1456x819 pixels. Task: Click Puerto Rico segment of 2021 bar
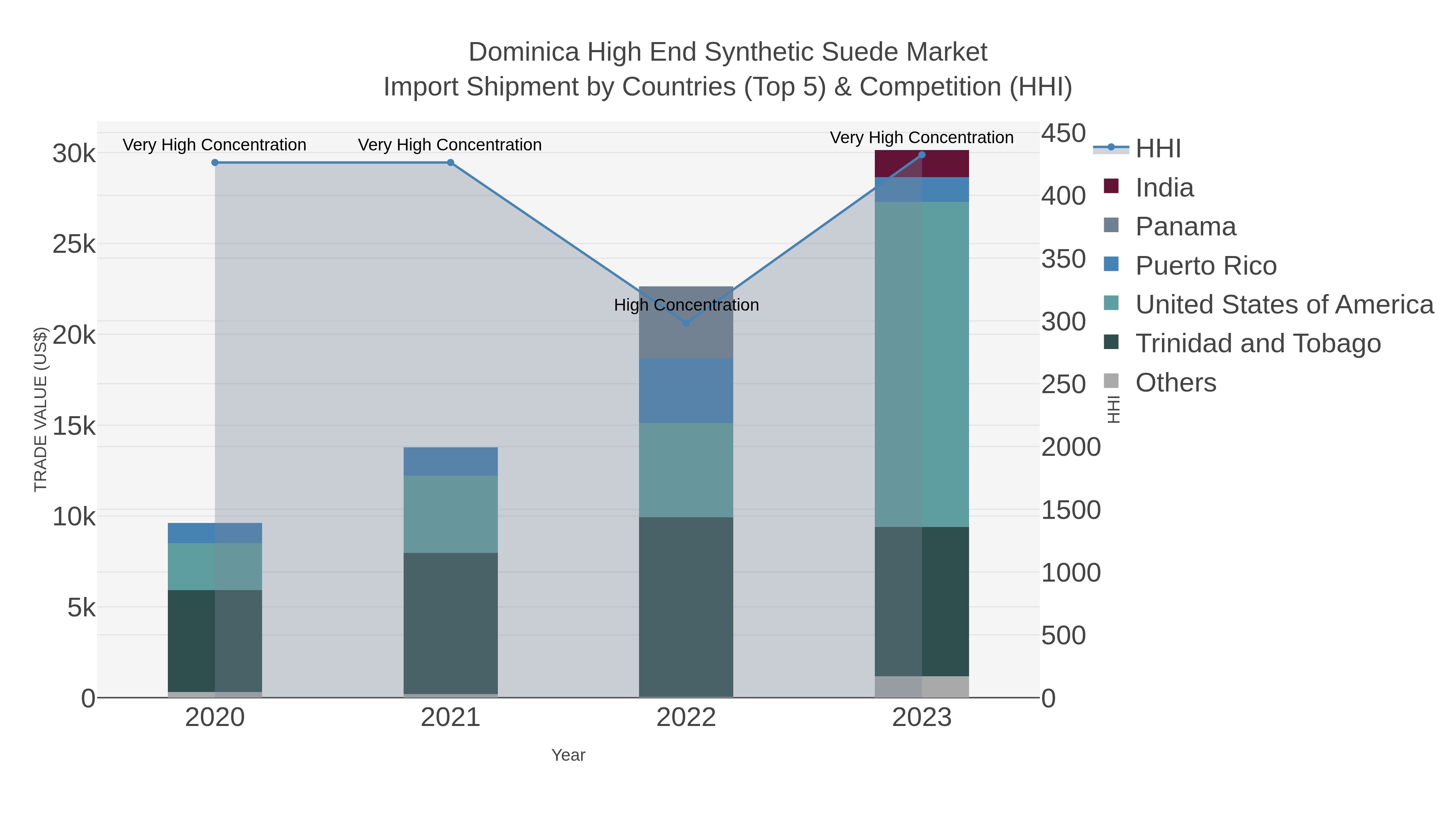click(x=451, y=462)
